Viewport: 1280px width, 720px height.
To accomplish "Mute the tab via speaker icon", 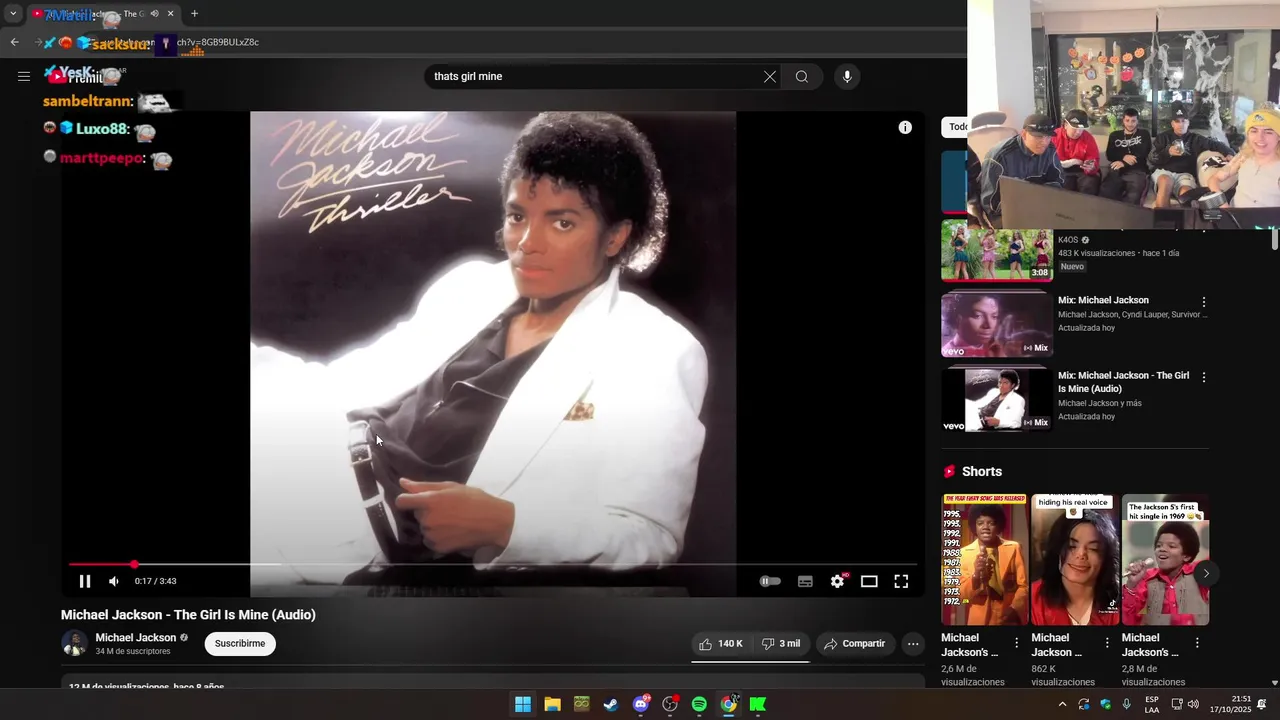I will point(154,14).
